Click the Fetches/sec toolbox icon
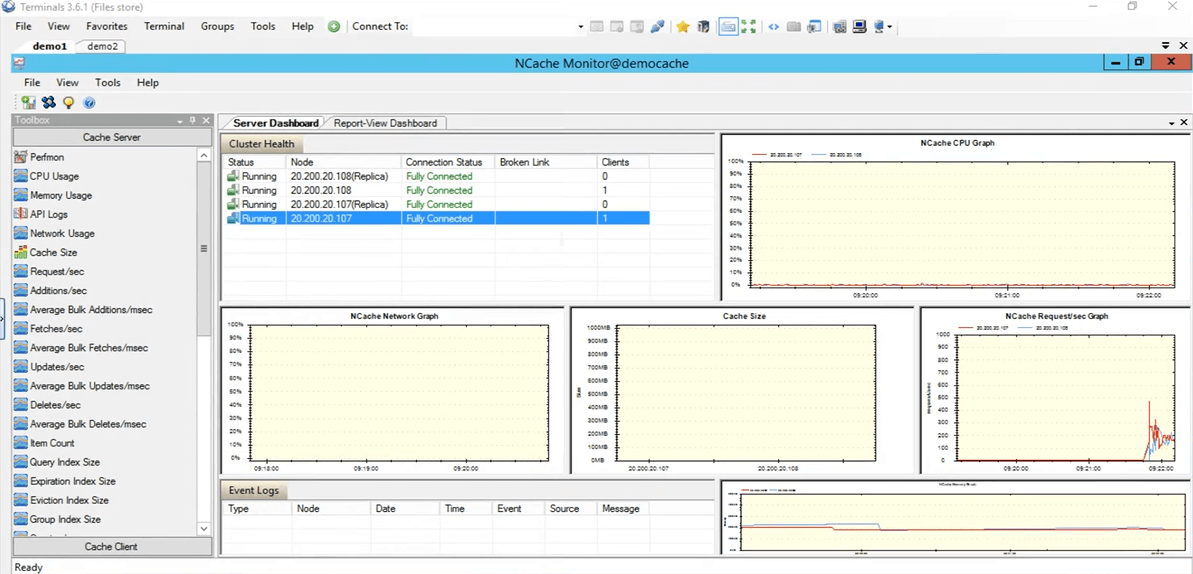The image size is (1193, 574). 21,328
